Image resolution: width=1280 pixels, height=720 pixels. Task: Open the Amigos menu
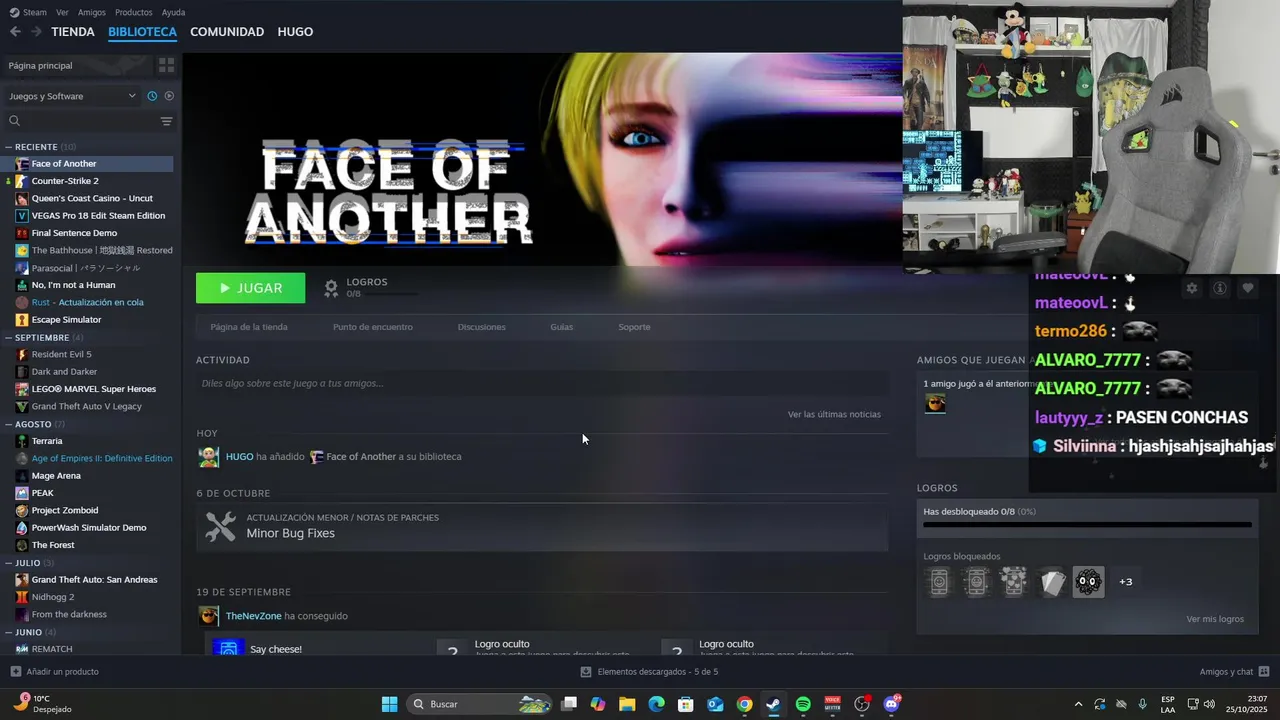(x=91, y=12)
